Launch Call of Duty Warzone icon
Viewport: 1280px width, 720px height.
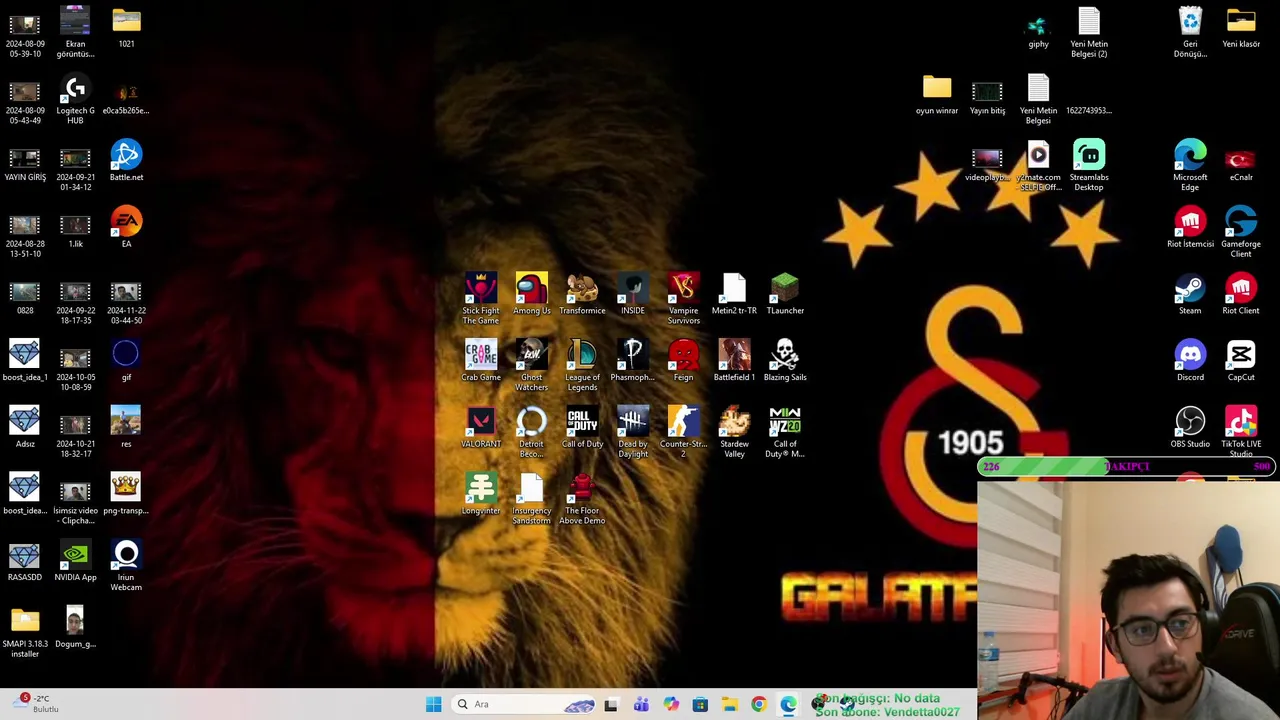point(785,432)
